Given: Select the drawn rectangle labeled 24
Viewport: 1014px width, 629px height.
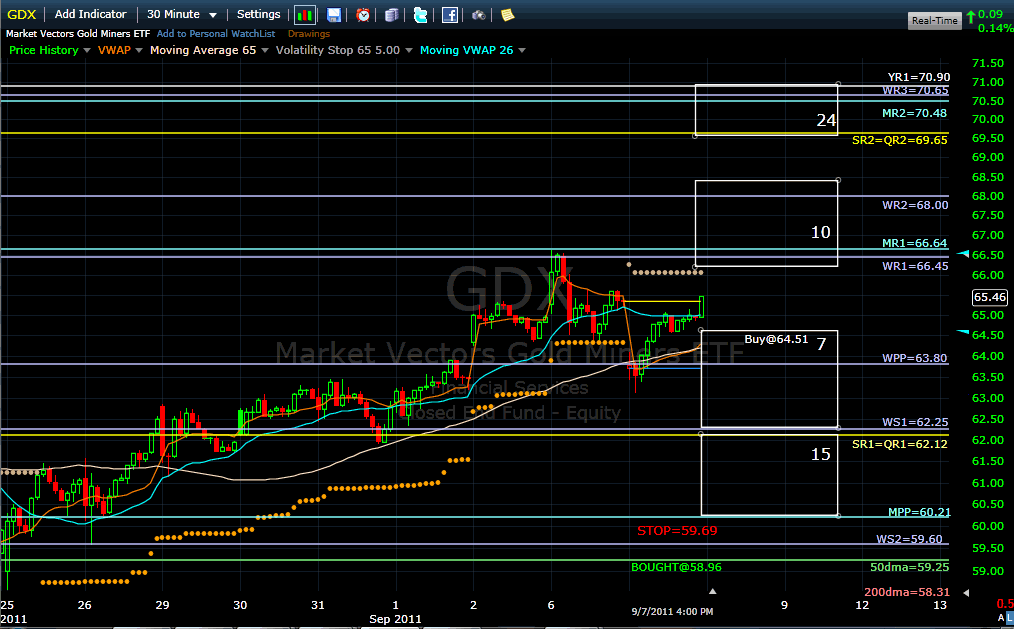Looking at the screenshot, I should point(766,110).
